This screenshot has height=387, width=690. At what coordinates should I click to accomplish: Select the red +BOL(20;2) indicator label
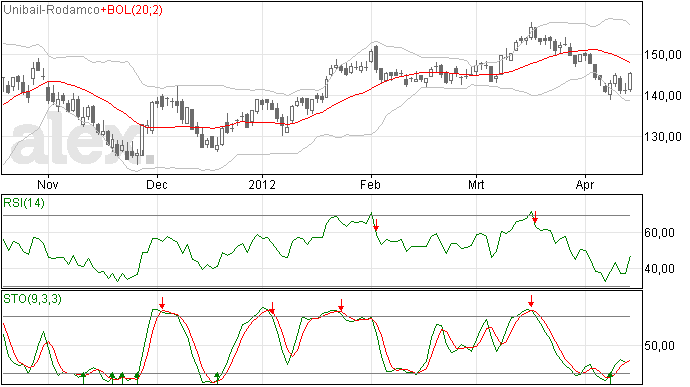click(132, 10)
